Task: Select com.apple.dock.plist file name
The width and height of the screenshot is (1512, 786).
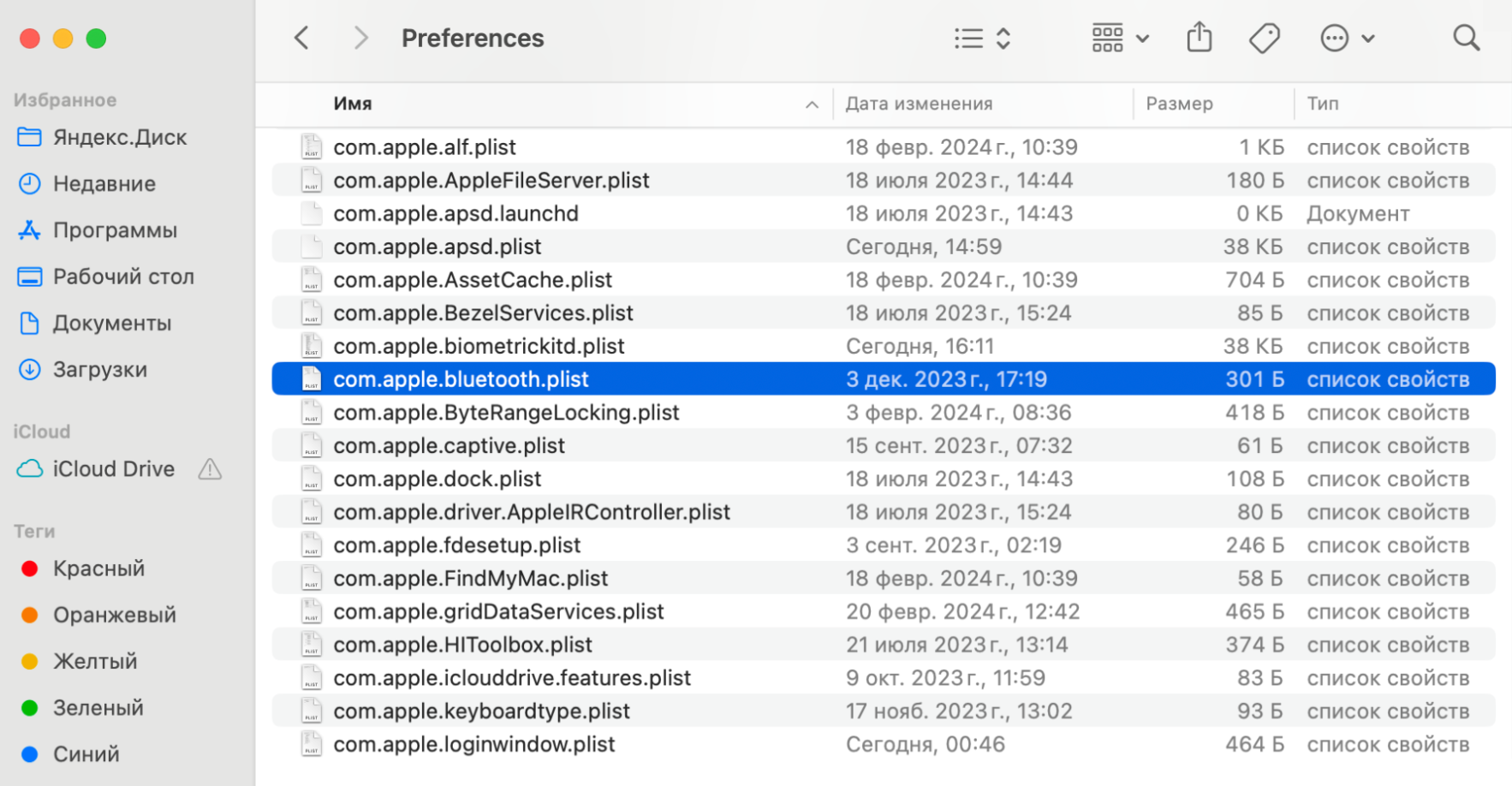Action: (437, 479)
